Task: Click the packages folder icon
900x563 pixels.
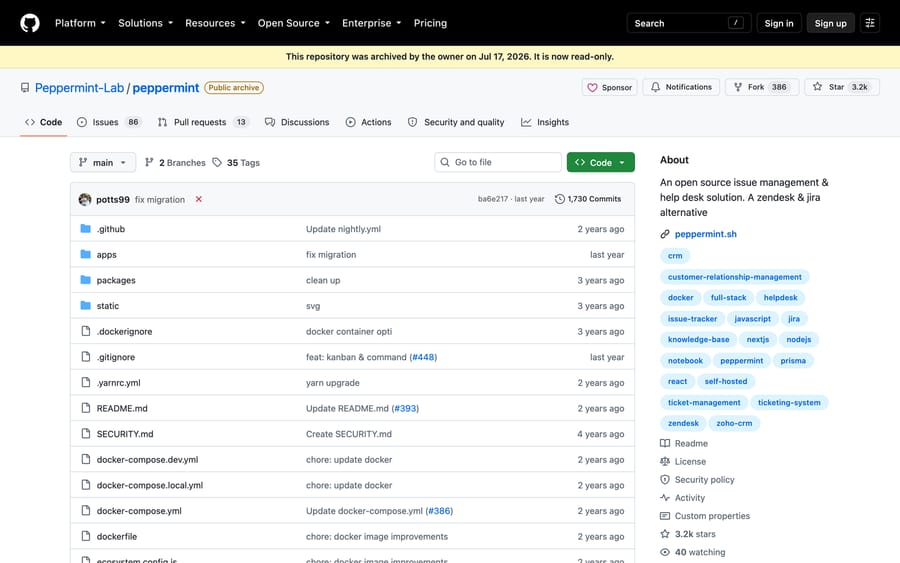Action: [86, 280]
